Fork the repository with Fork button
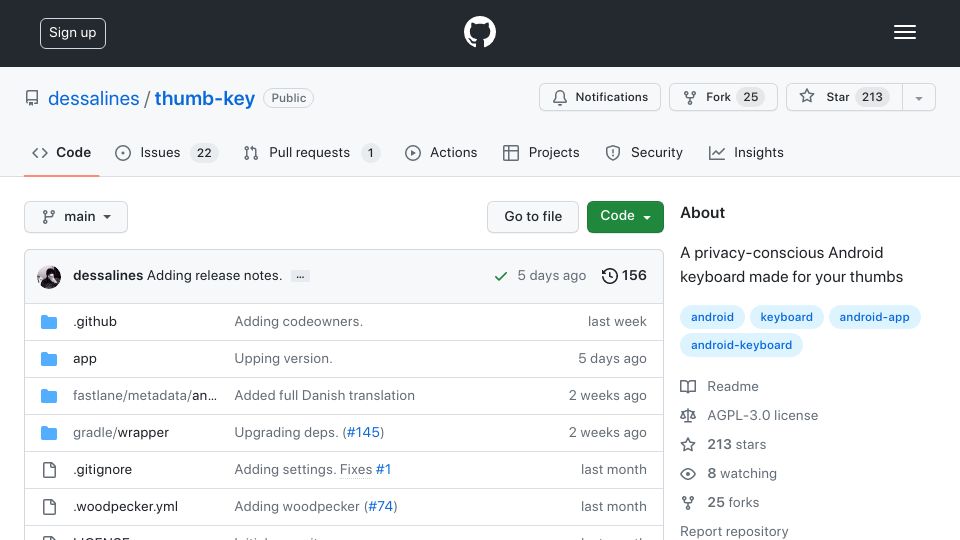The width and height of the screenshot is (960, 540). [723, 97]
